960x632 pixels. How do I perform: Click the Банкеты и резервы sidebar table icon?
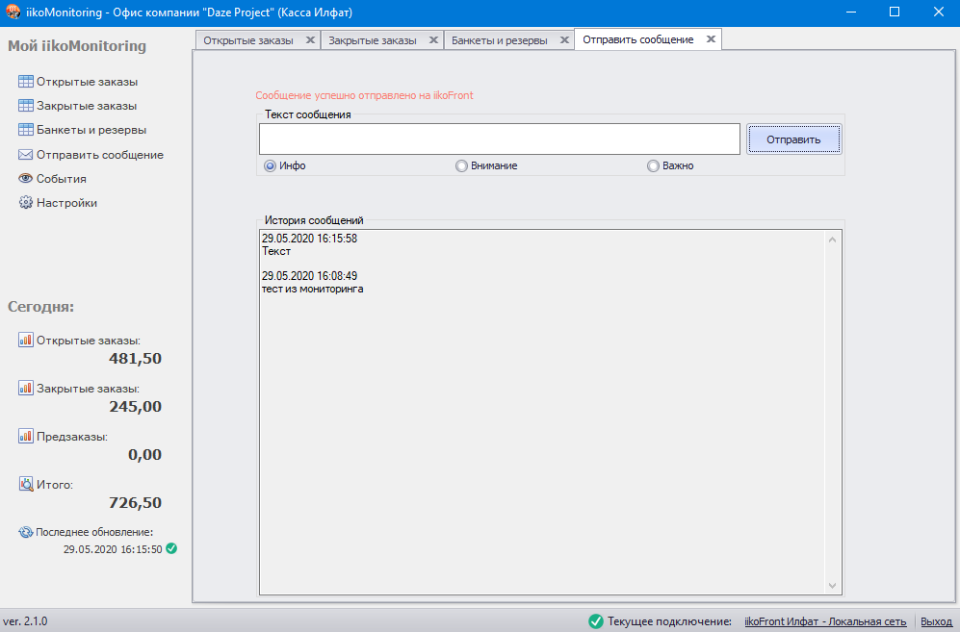pyautogui.click(x=26, y=129)
